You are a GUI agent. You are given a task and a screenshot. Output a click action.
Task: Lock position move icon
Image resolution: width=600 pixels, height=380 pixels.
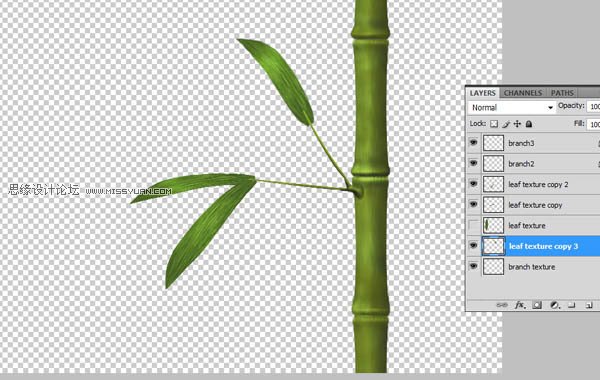517,124
